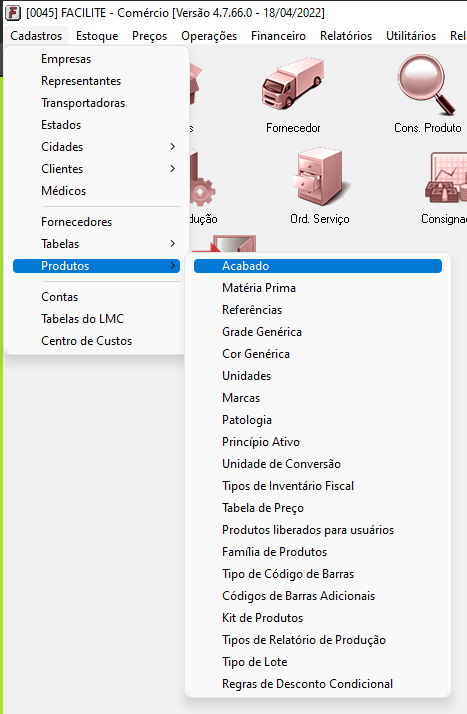Open the Relatórios menu
This screenshot has height=714, width=467.
coord(346,36)
